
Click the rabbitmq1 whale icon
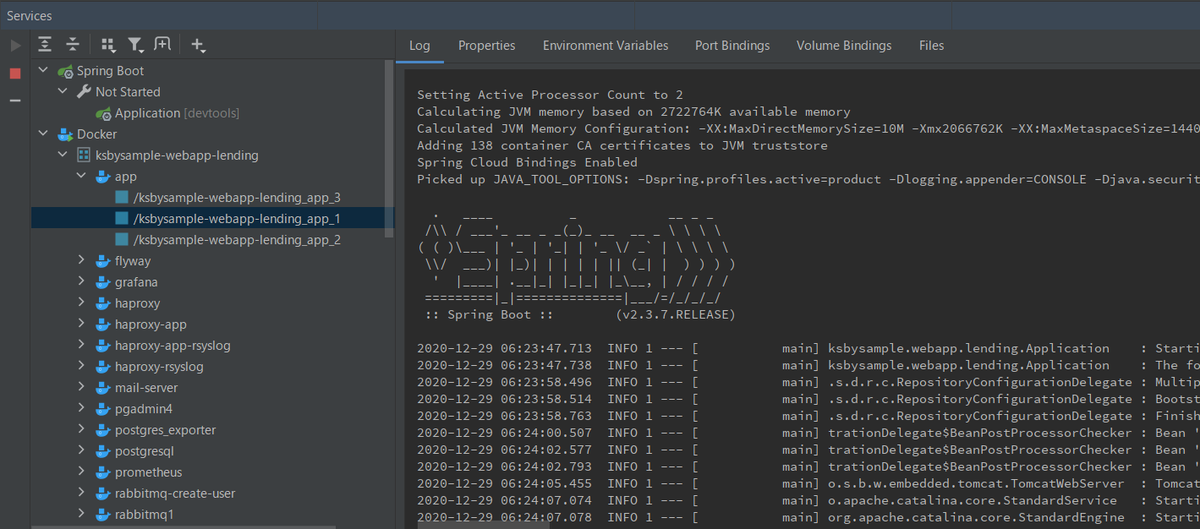point(103,514)
